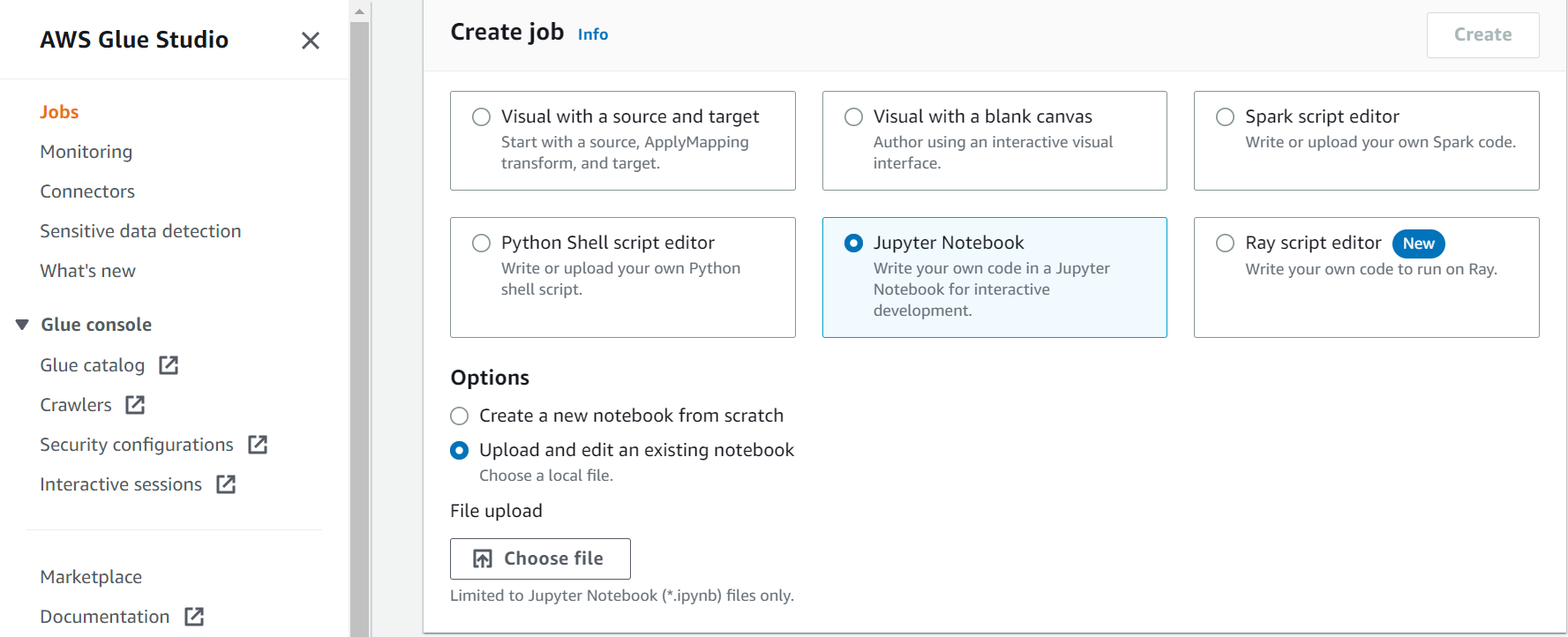
Task: Click Interactive sessions external link icon
Action: pos(226,484)
